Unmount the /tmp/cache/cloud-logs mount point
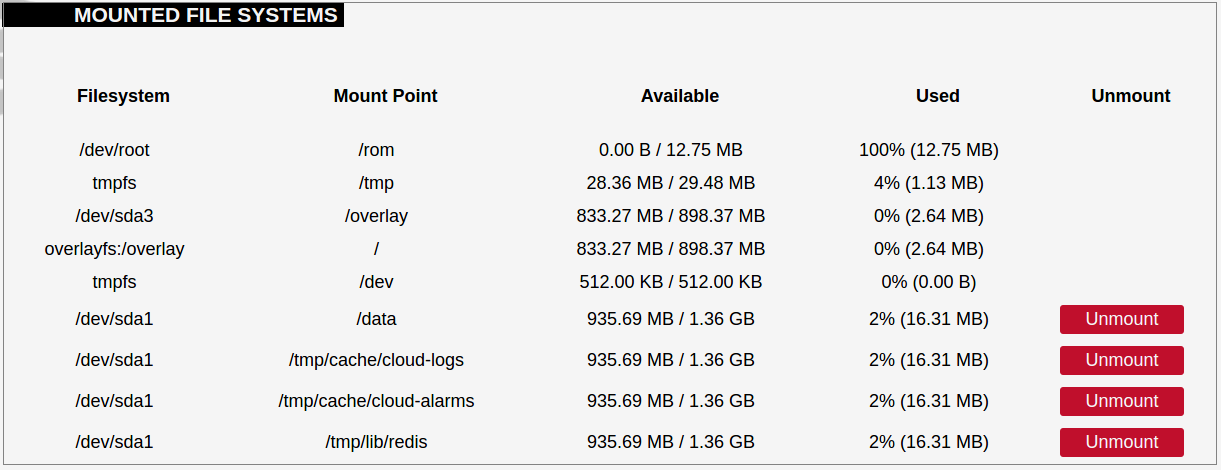This screenshot has width=1221, height=470. pos(1122,360)
